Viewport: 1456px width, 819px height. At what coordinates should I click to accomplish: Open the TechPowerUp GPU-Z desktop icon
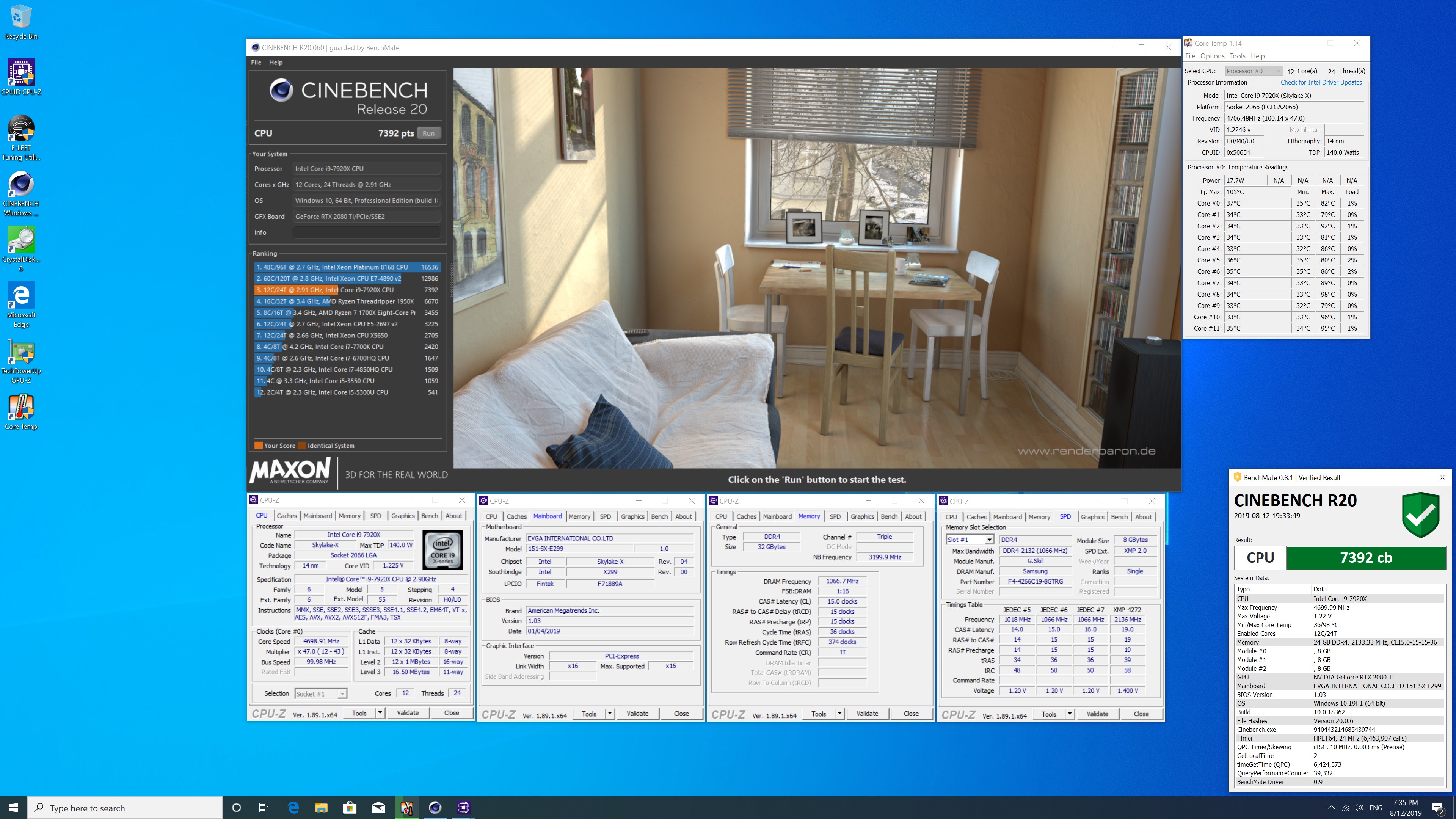[x=21, y=361]
